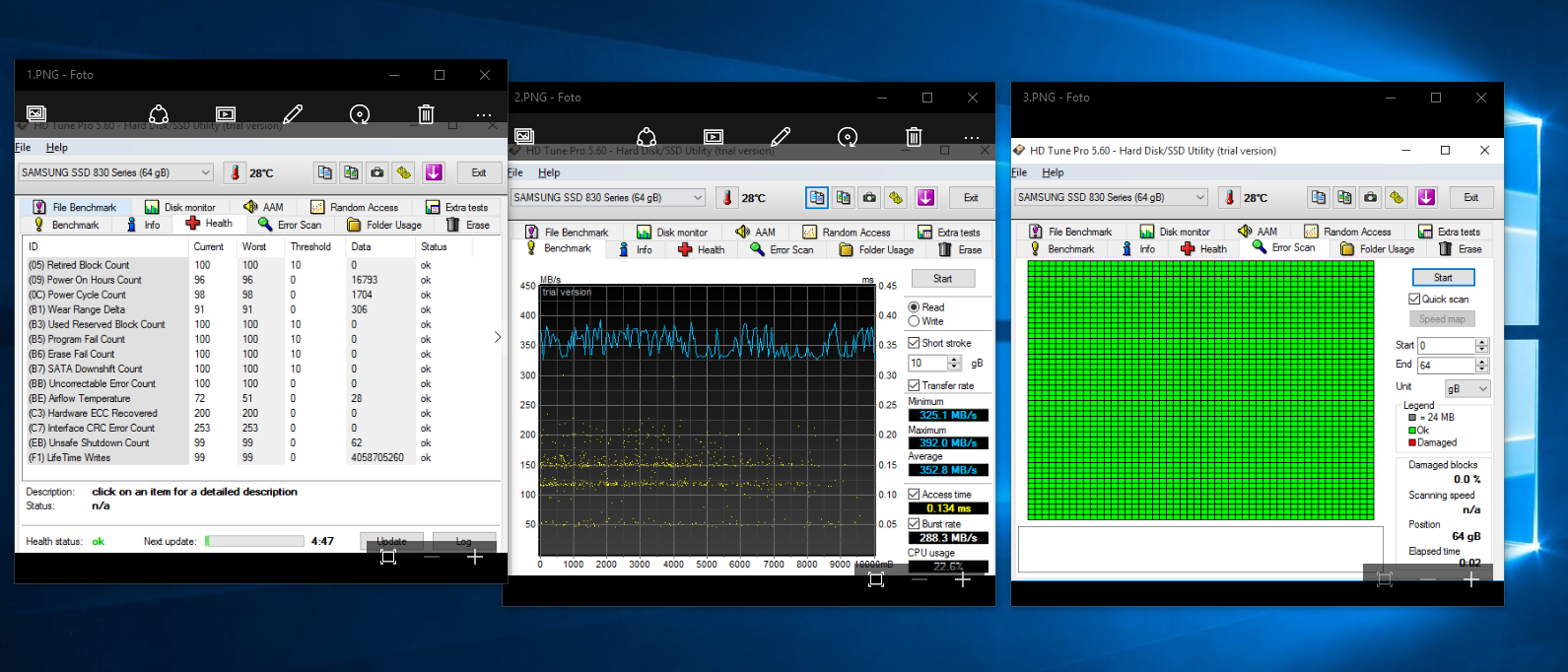Rotate the image in 1.PNG Foto window

point(360,114)
